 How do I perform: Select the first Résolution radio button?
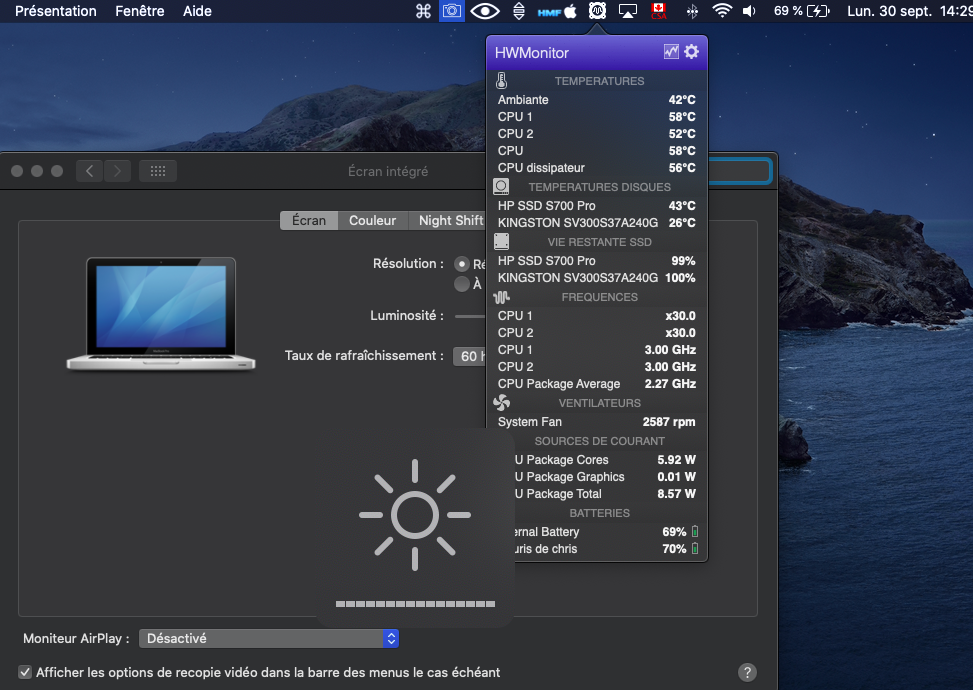click(x=462, y=264)
